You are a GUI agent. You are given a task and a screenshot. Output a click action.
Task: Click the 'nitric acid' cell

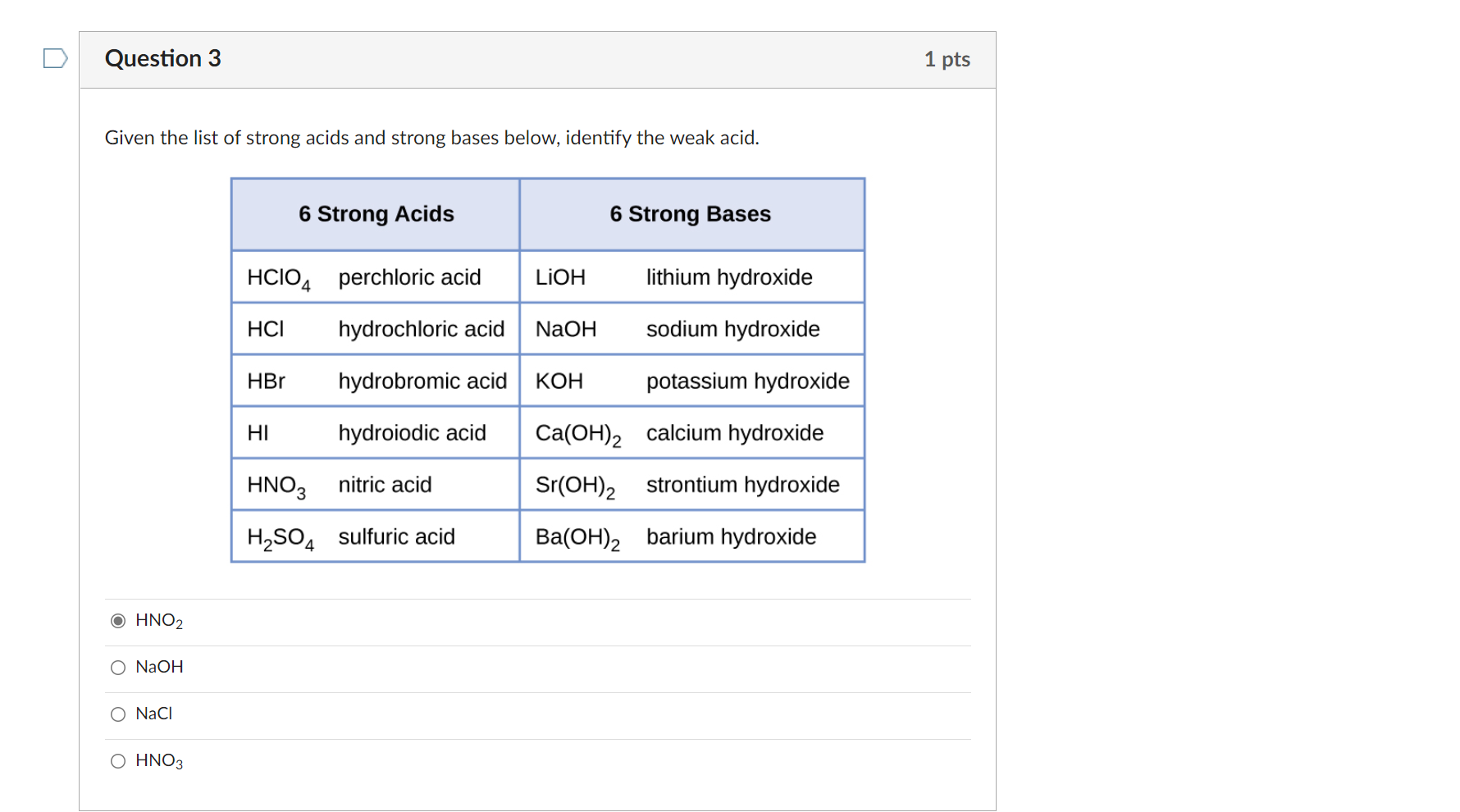tap(385, 485)
